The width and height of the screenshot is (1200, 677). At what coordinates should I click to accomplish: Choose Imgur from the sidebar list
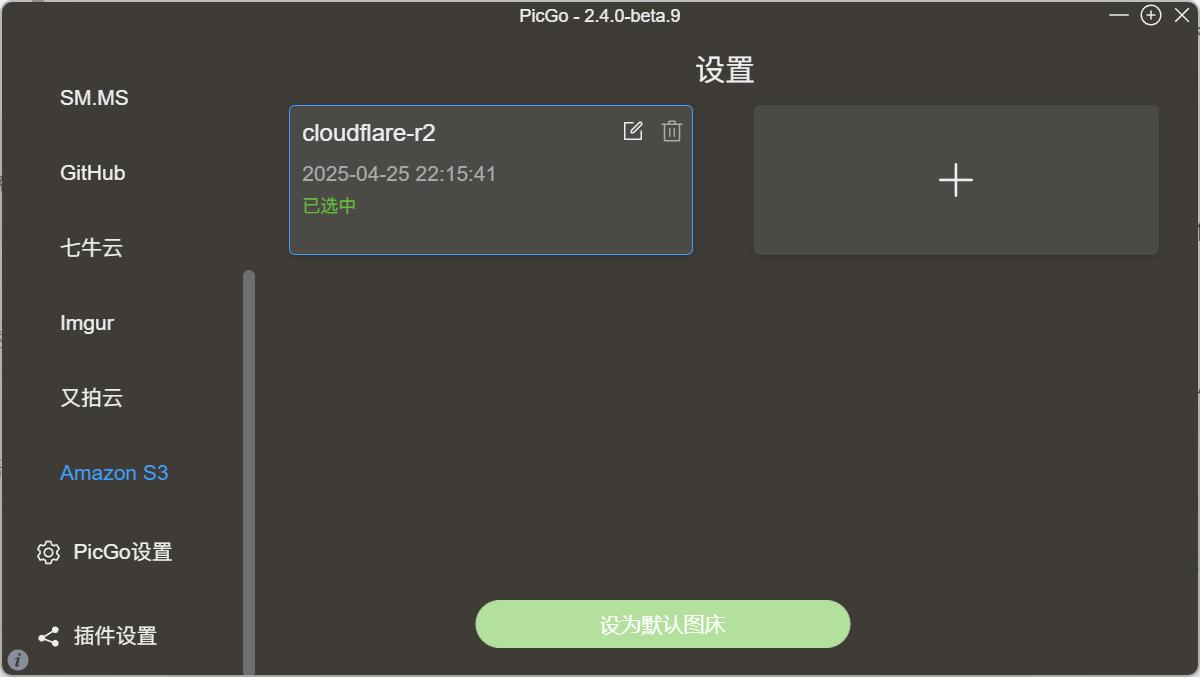pyautogui.click(x=87, y=323)
